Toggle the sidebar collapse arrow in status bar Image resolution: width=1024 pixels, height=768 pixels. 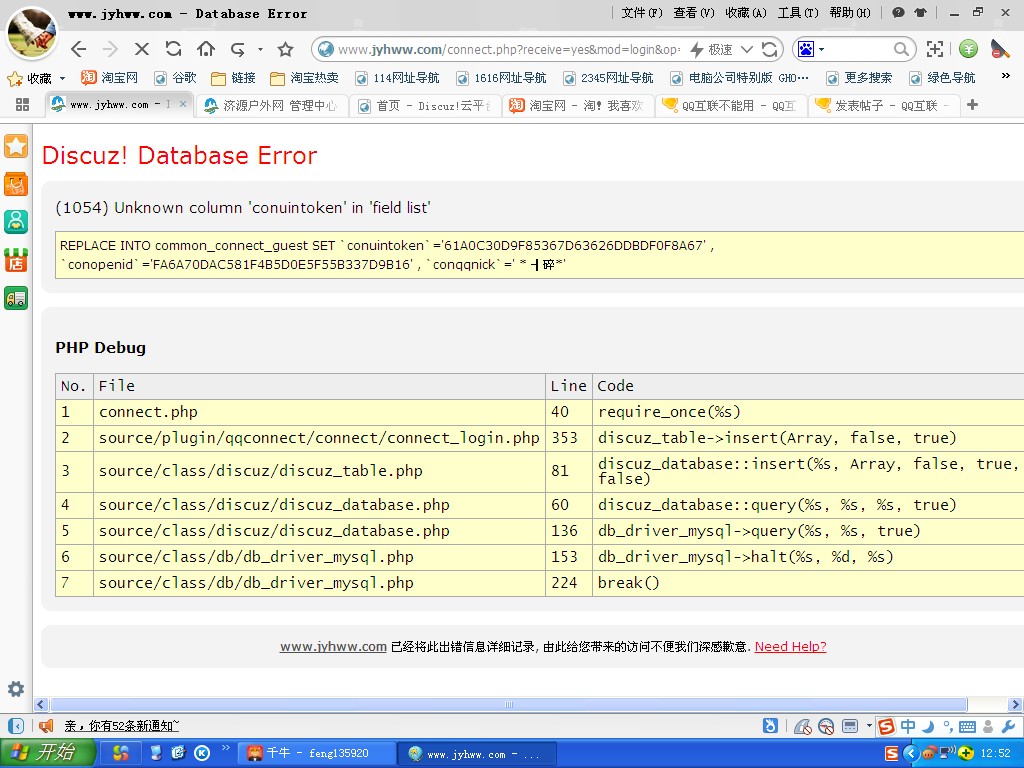point(16,726)
